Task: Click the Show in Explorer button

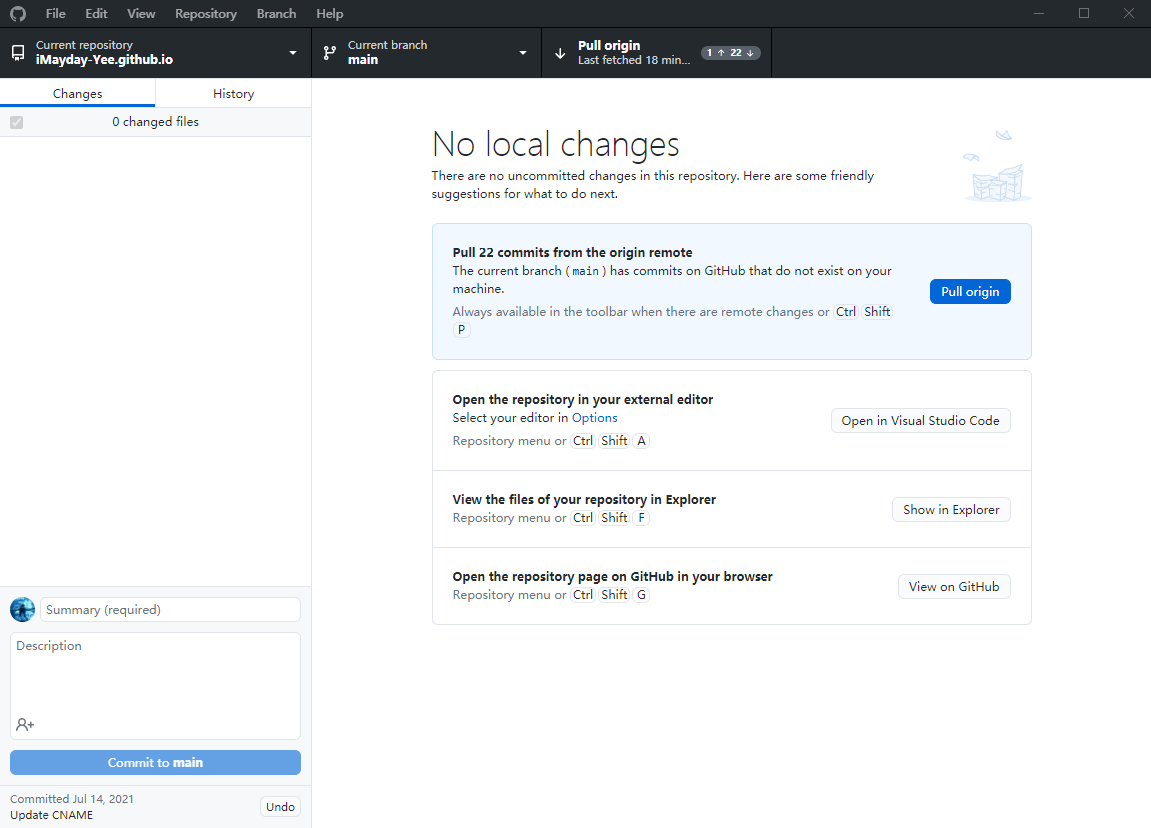Action: click(x=951, y=509)
